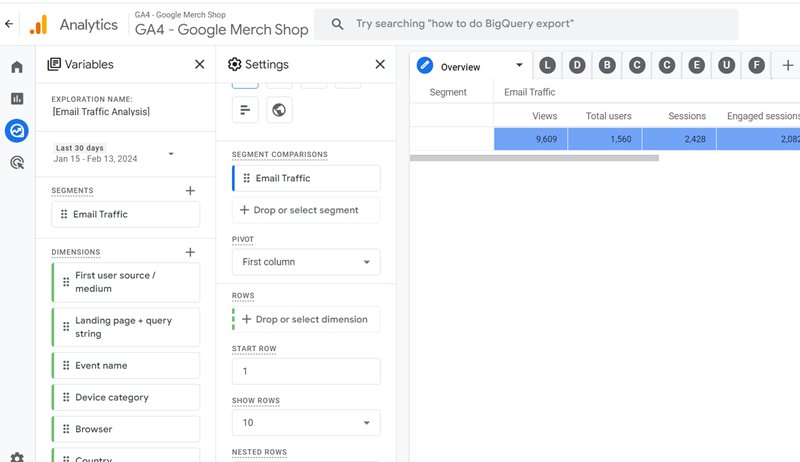Select the bar chart visualization icon
The height and width of the screenshot is (462, 800).
[245, 110]
